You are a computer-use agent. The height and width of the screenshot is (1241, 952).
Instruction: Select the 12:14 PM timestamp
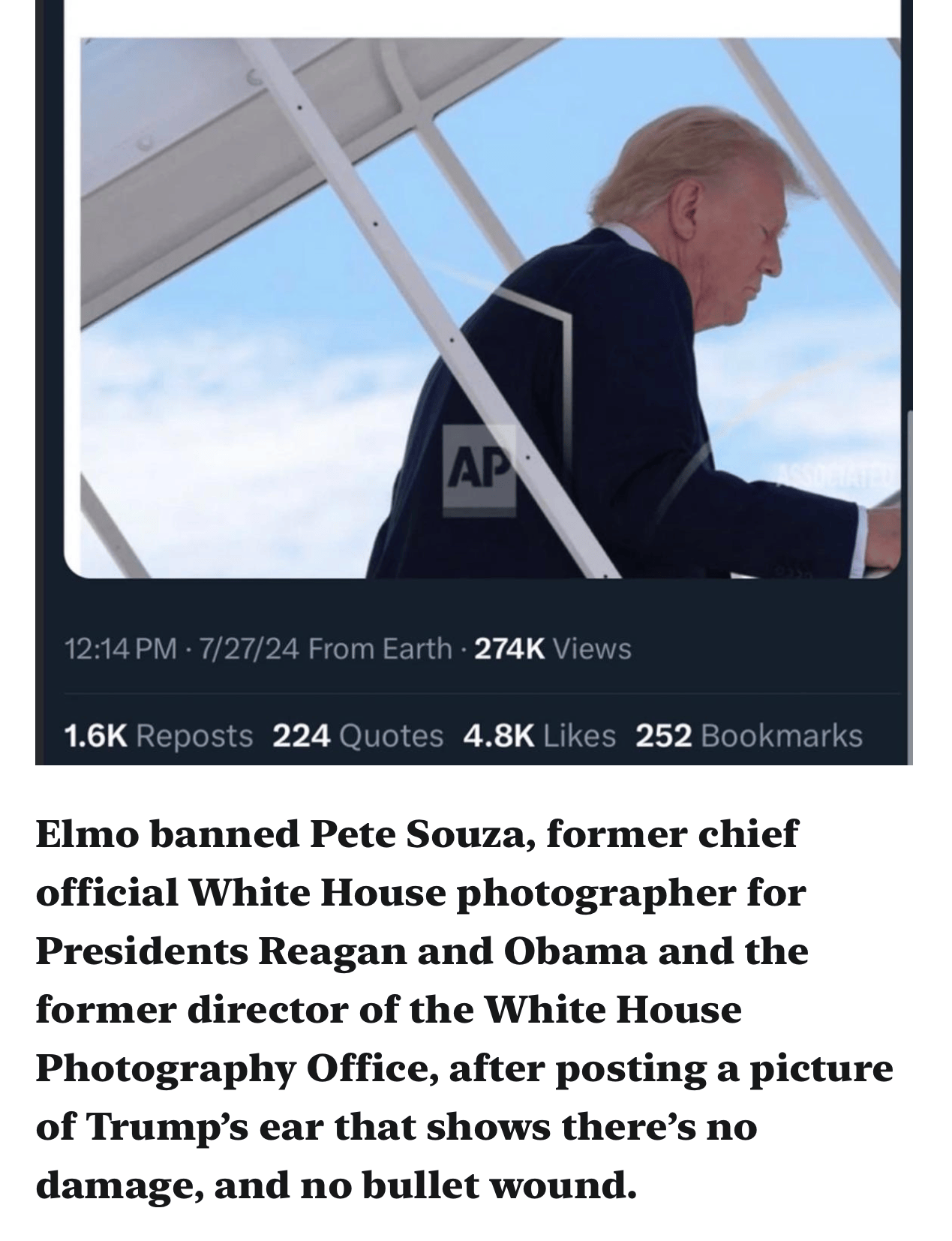[122, 648]
